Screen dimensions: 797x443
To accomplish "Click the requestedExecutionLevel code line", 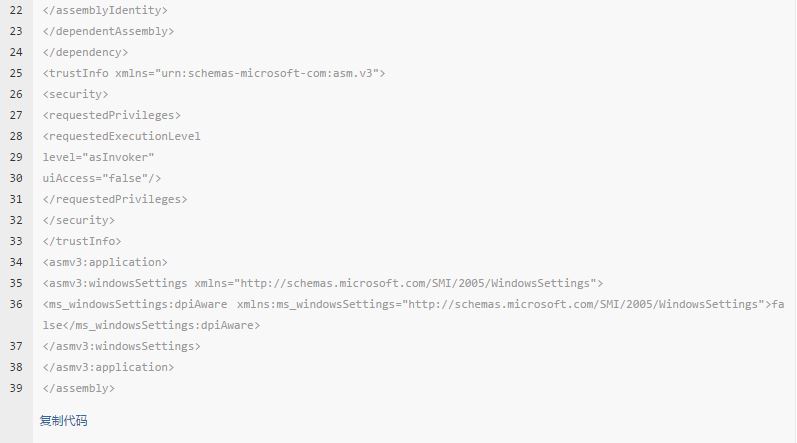I will (x=121, y=136).
